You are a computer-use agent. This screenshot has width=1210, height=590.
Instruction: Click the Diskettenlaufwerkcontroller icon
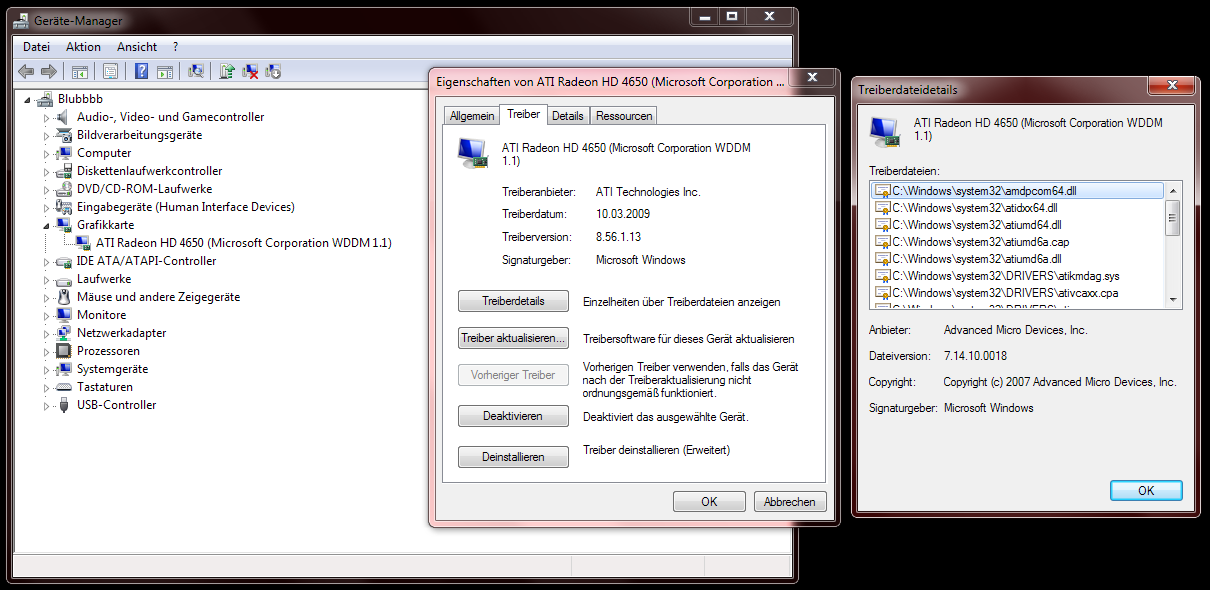point(64,171)
